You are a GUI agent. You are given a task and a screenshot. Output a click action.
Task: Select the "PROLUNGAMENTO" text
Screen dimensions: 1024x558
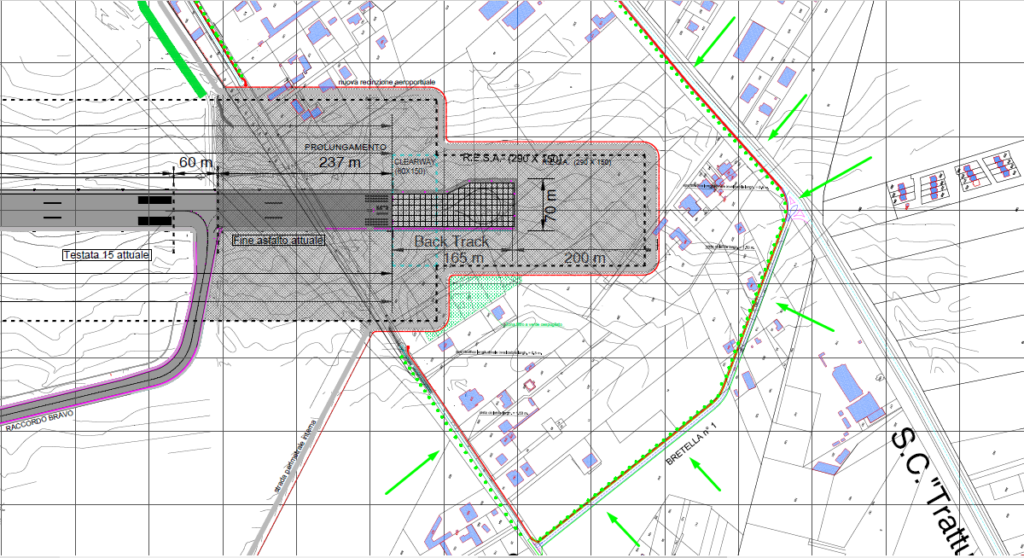(x=345, y=147)
